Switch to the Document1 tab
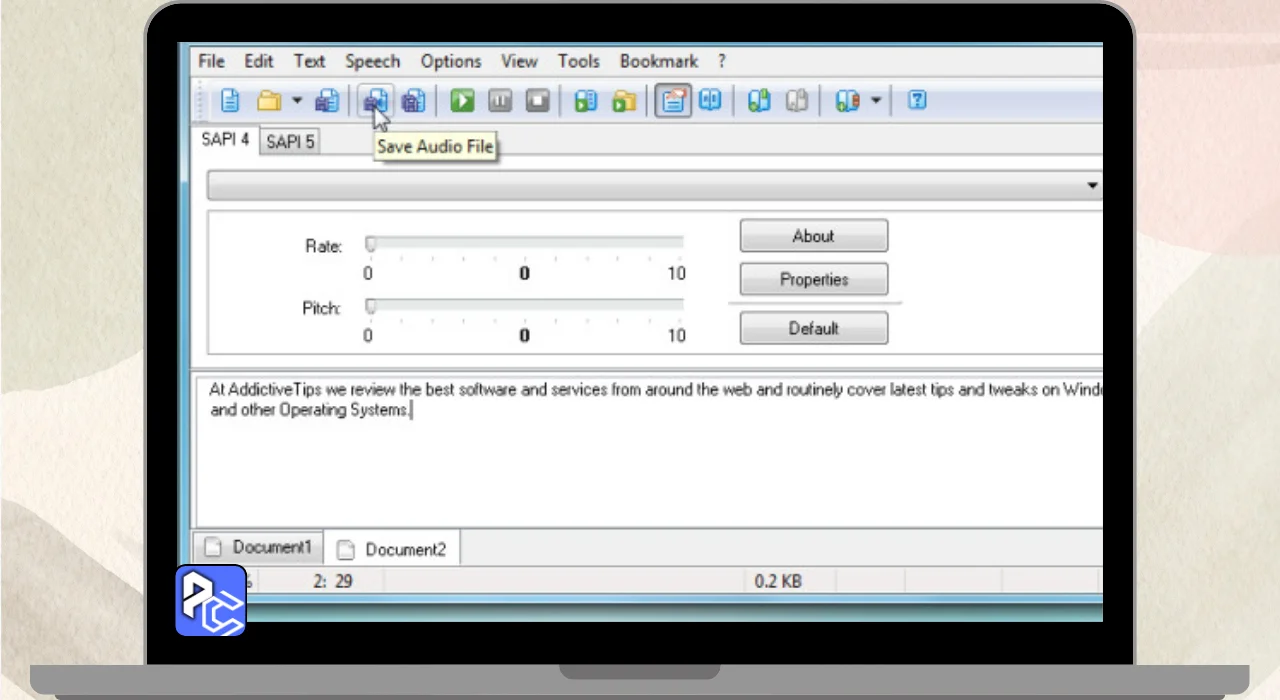This screenshot has width=1280, height=700. coord(258,547)
